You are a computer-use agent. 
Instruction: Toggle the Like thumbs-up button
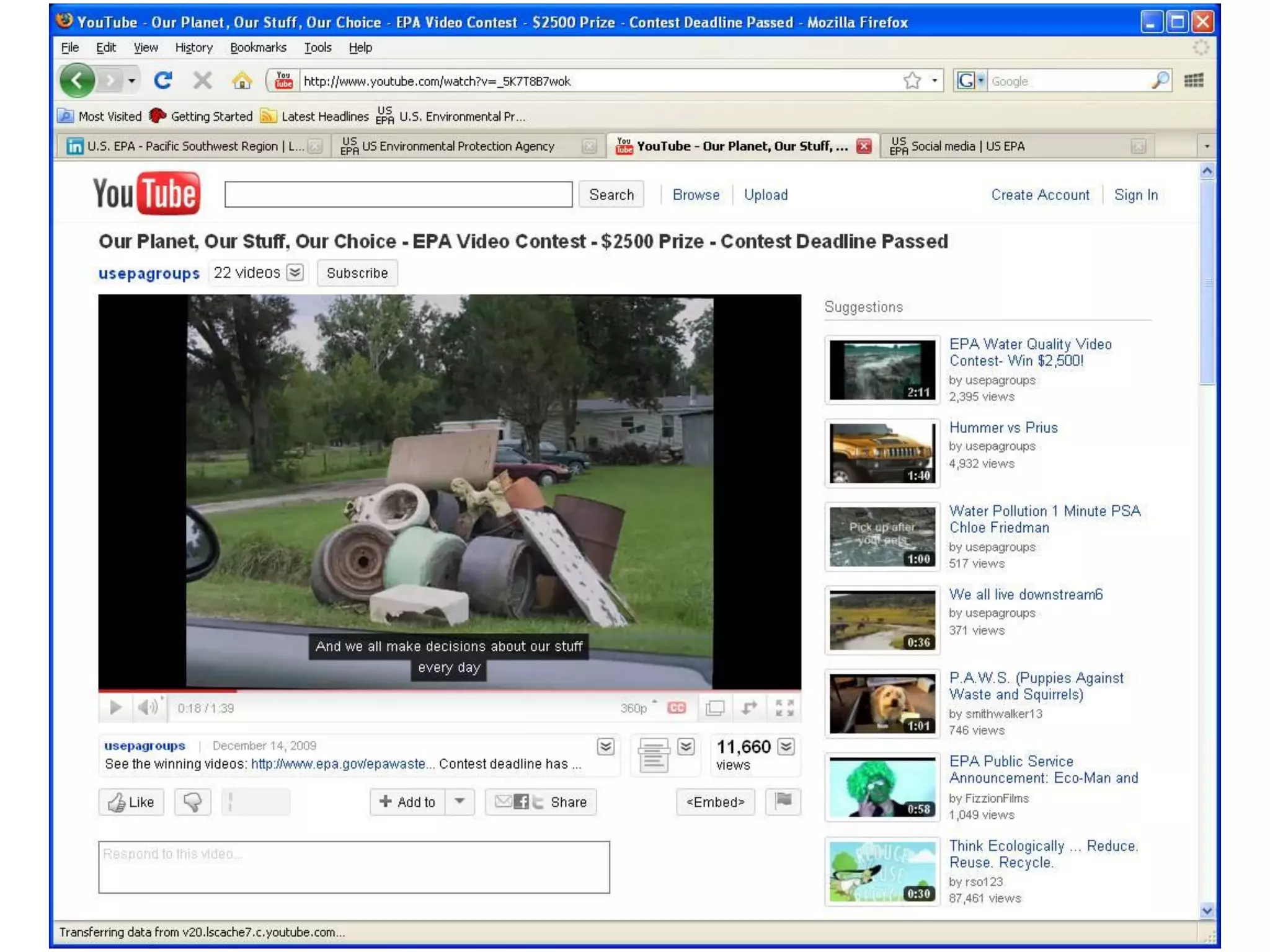[131, 802]
